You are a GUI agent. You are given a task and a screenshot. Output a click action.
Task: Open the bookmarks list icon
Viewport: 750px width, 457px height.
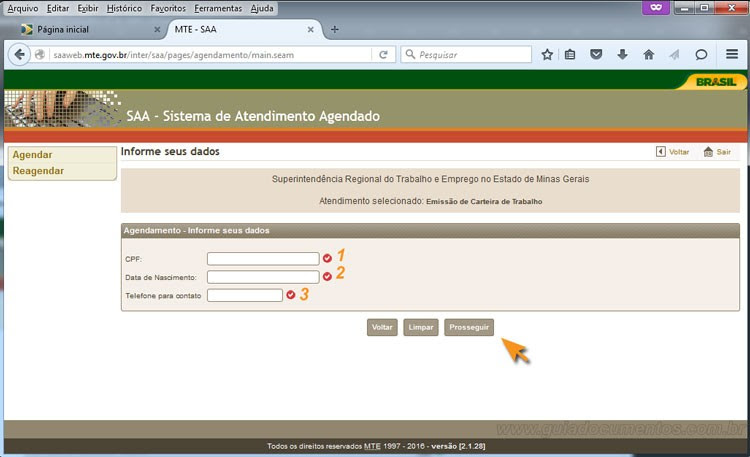click(570, 55)
